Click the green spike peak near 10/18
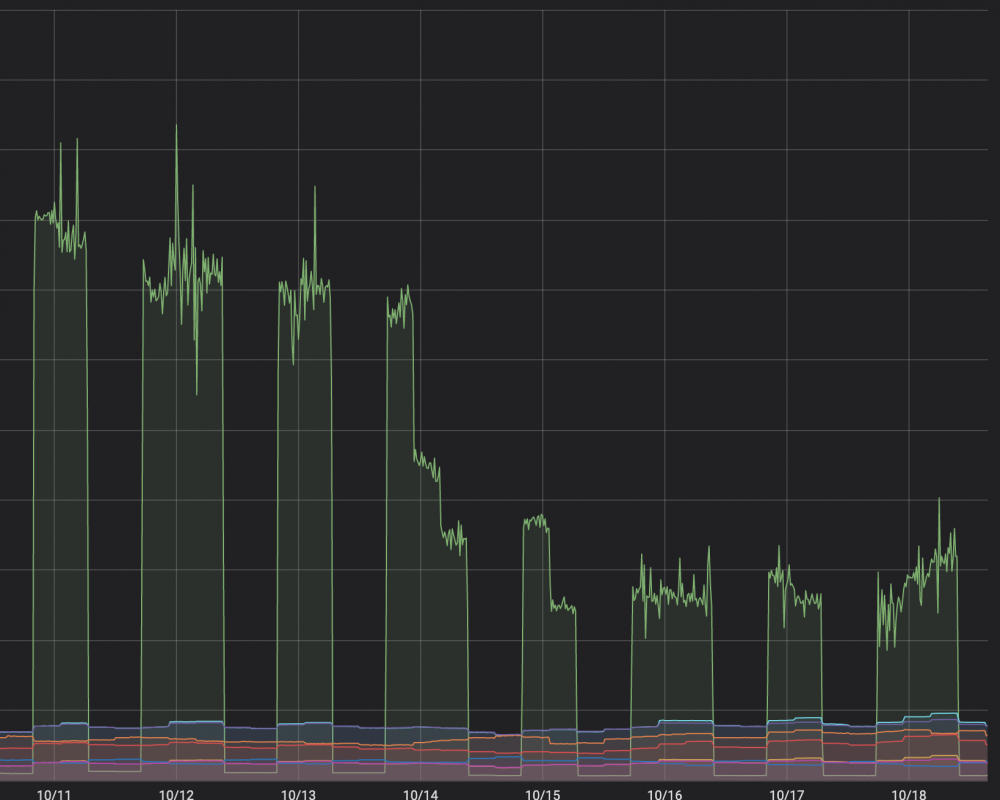This screenshot has height=800, width=1000. click(939, 500)
